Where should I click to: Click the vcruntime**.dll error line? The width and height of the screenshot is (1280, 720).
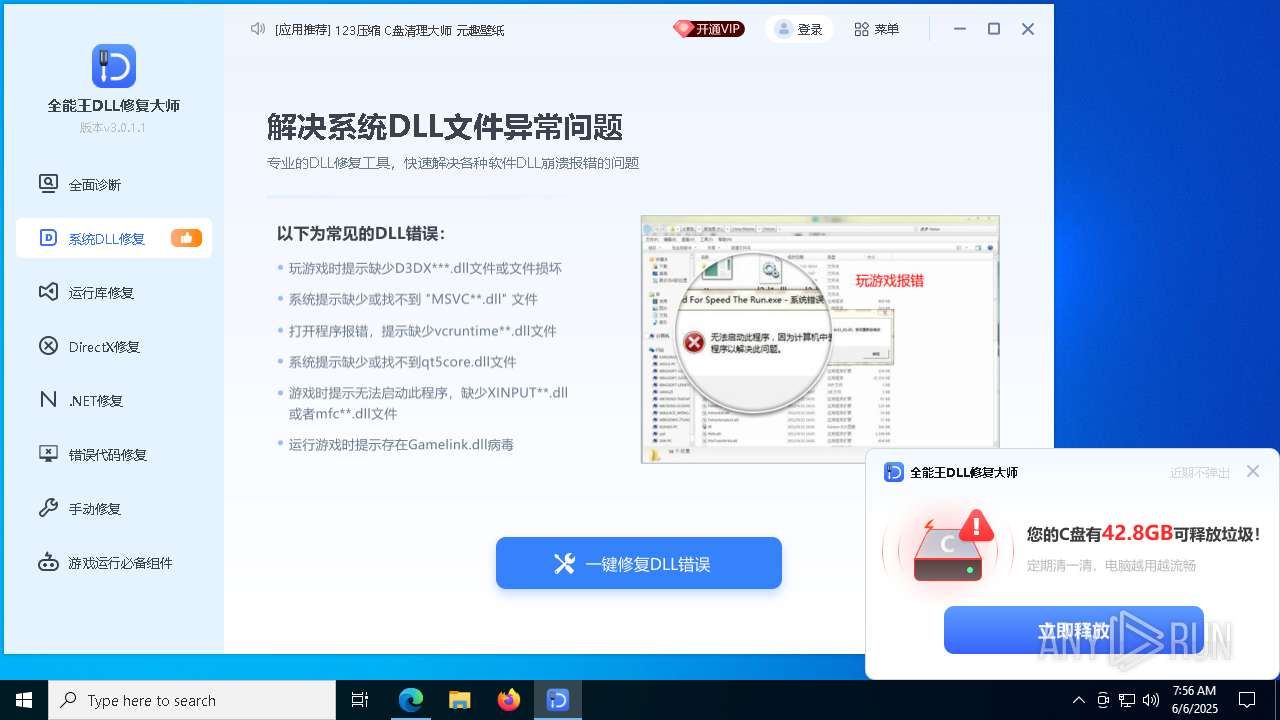(422, 331)
